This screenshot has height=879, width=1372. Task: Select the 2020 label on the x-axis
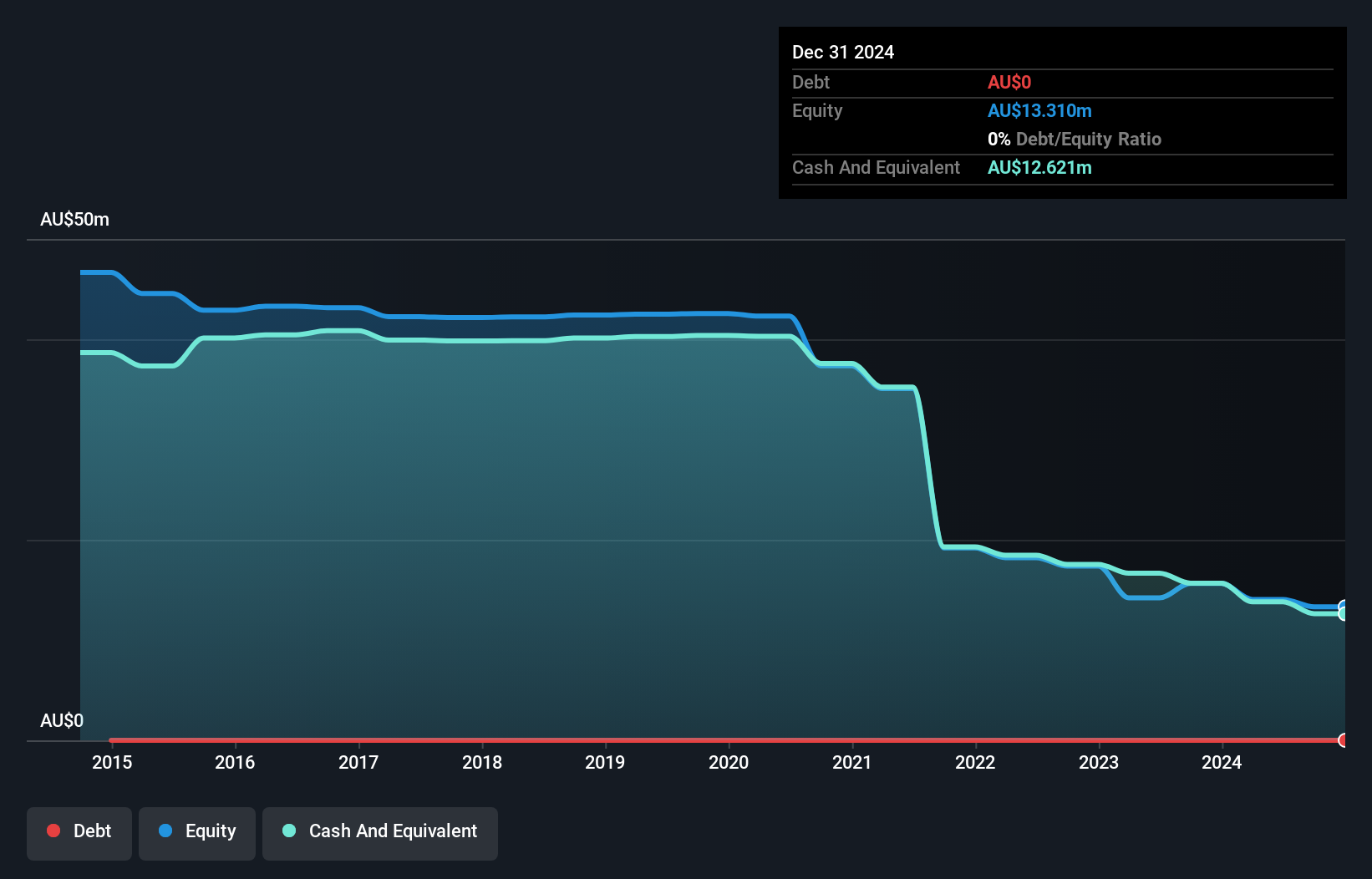pyautogui.click(x=728, y=762)
